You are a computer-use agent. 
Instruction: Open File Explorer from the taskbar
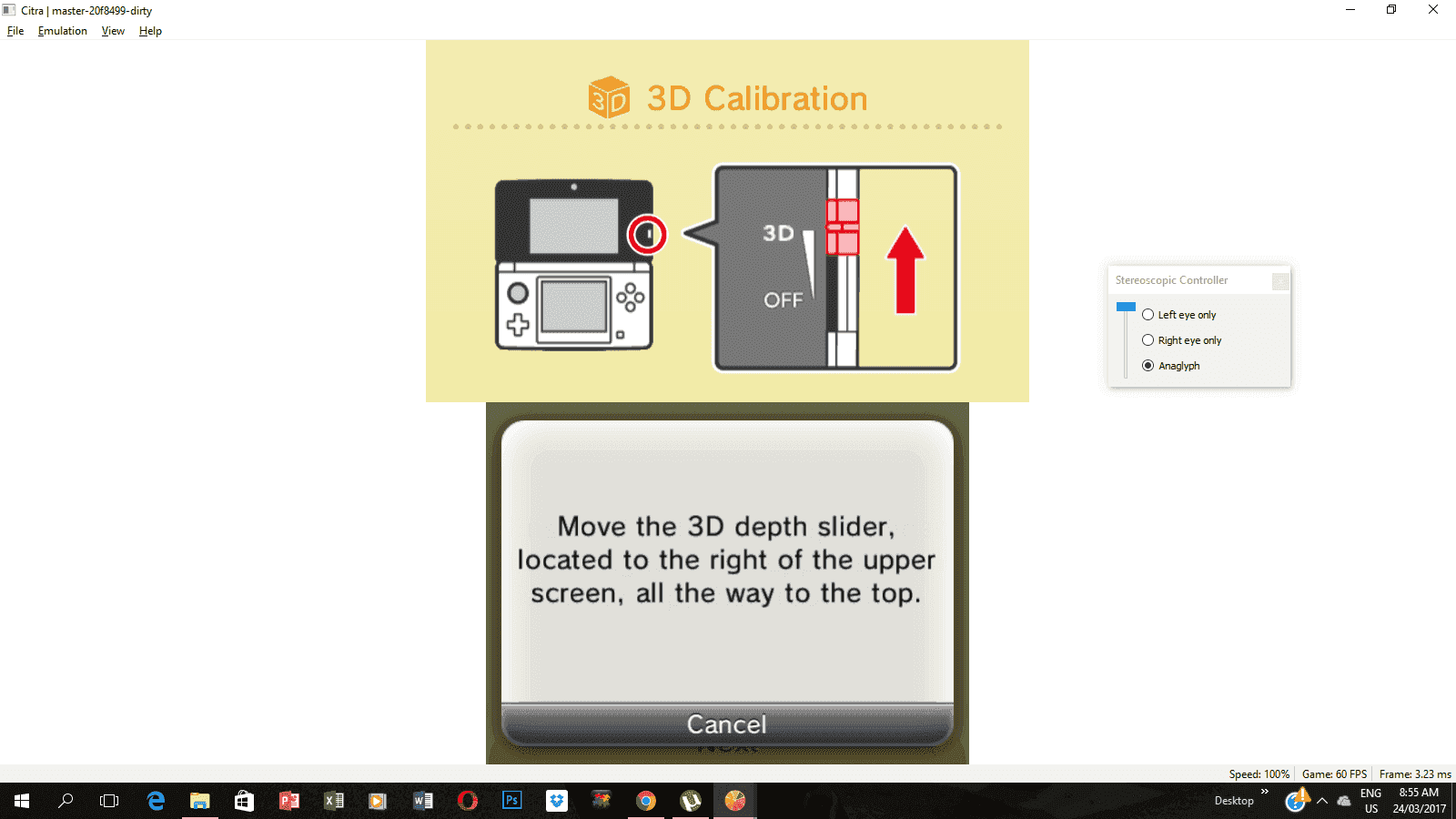click(x=200, y=801)
